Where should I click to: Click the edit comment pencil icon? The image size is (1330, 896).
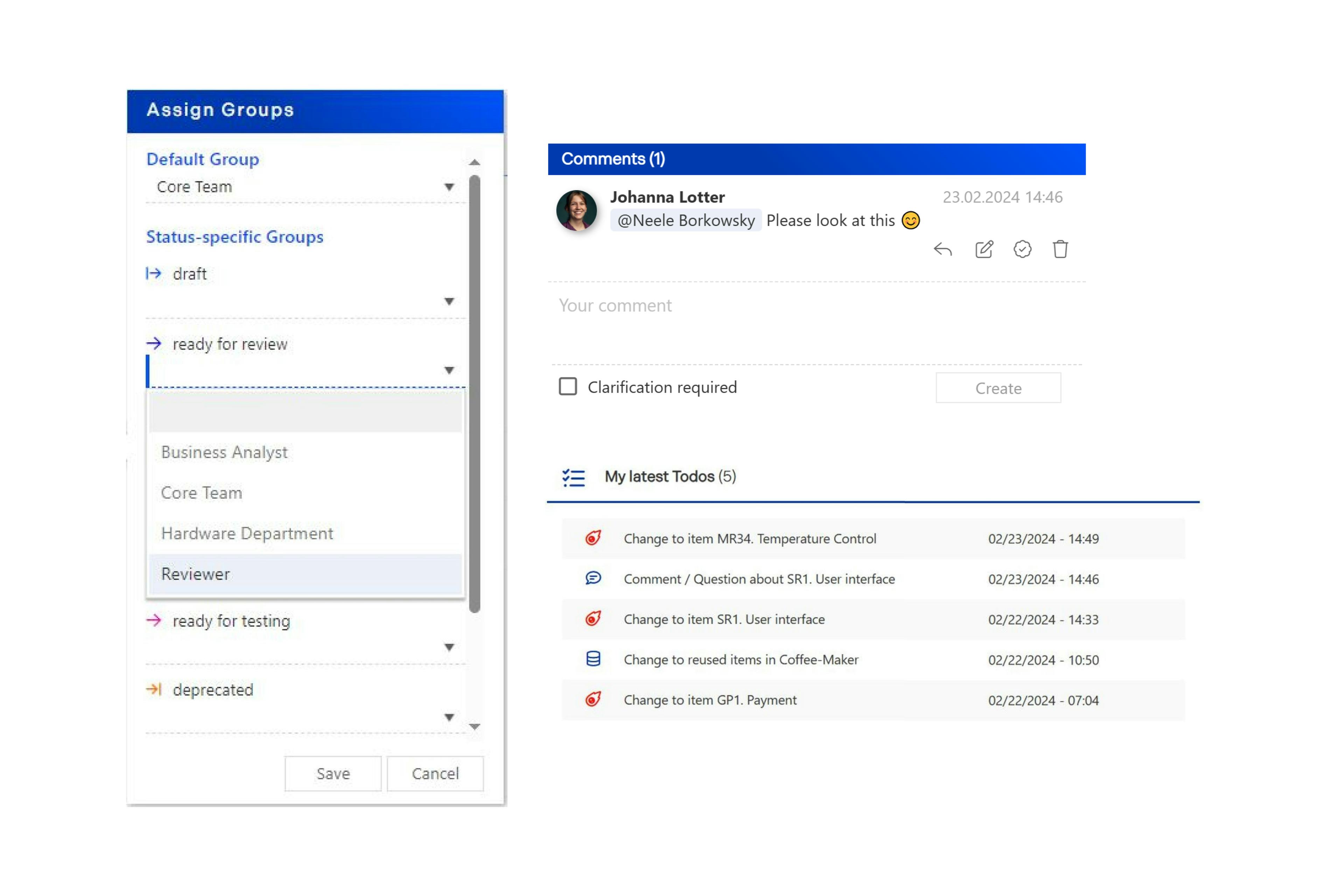click(x=984, y=250)
